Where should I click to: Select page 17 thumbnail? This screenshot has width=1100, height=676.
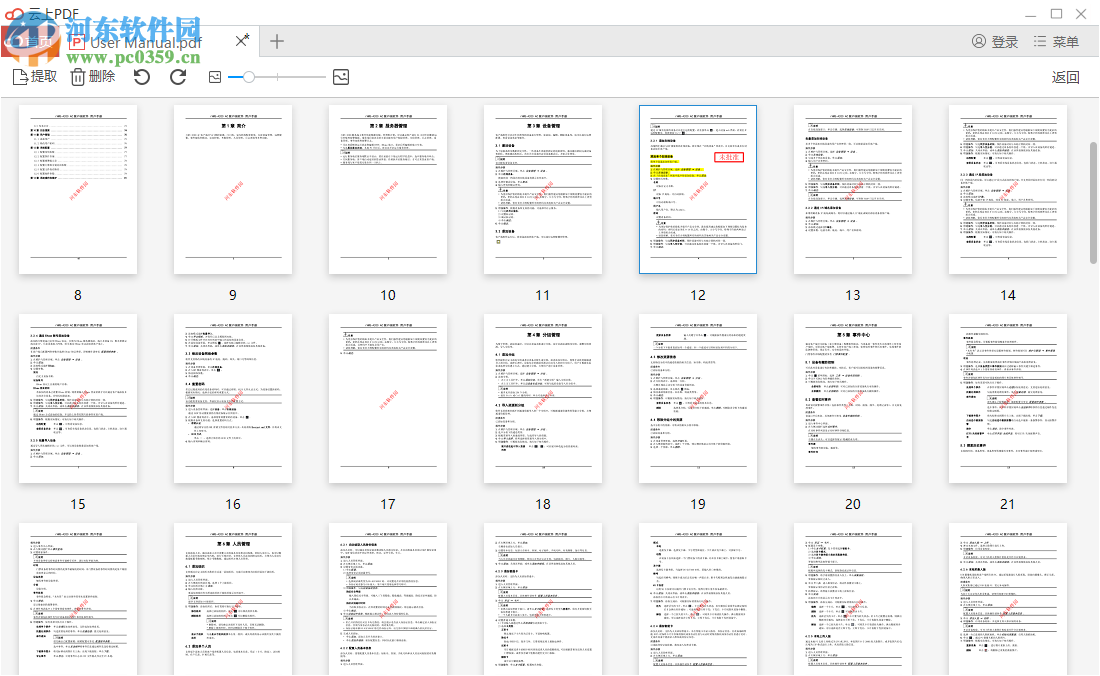388,398
